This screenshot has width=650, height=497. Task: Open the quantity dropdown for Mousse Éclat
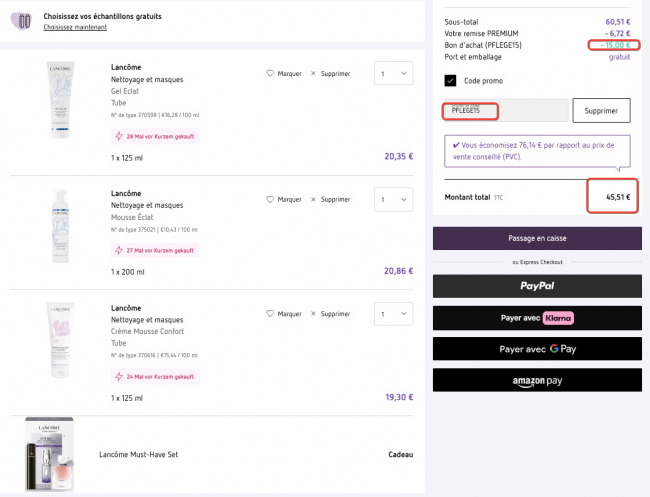393,199
